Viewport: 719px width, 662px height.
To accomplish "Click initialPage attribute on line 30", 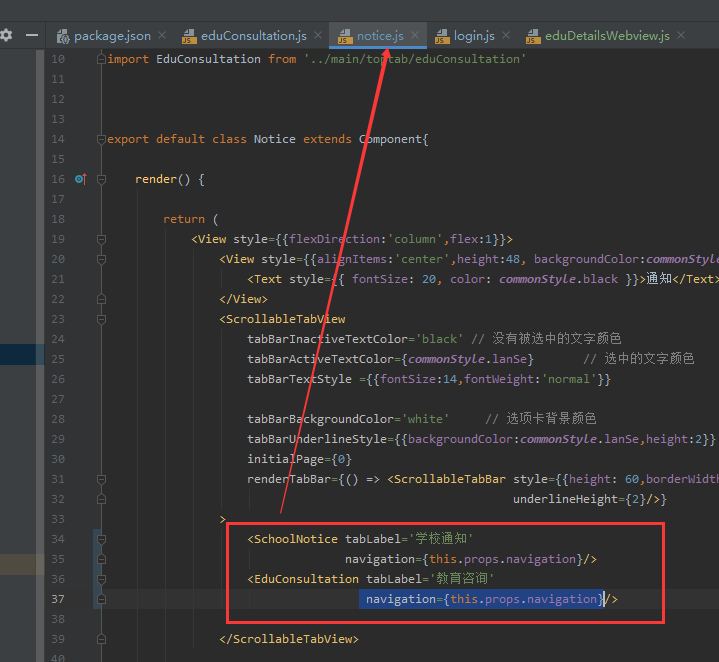I will point(286,459).
